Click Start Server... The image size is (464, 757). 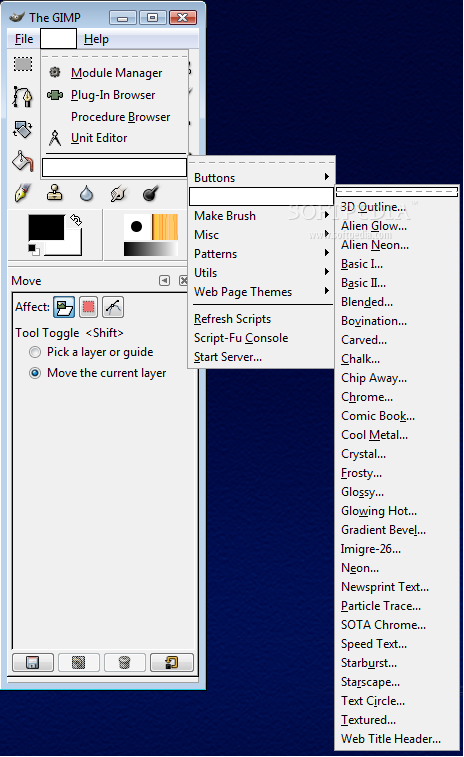[261, 357]
